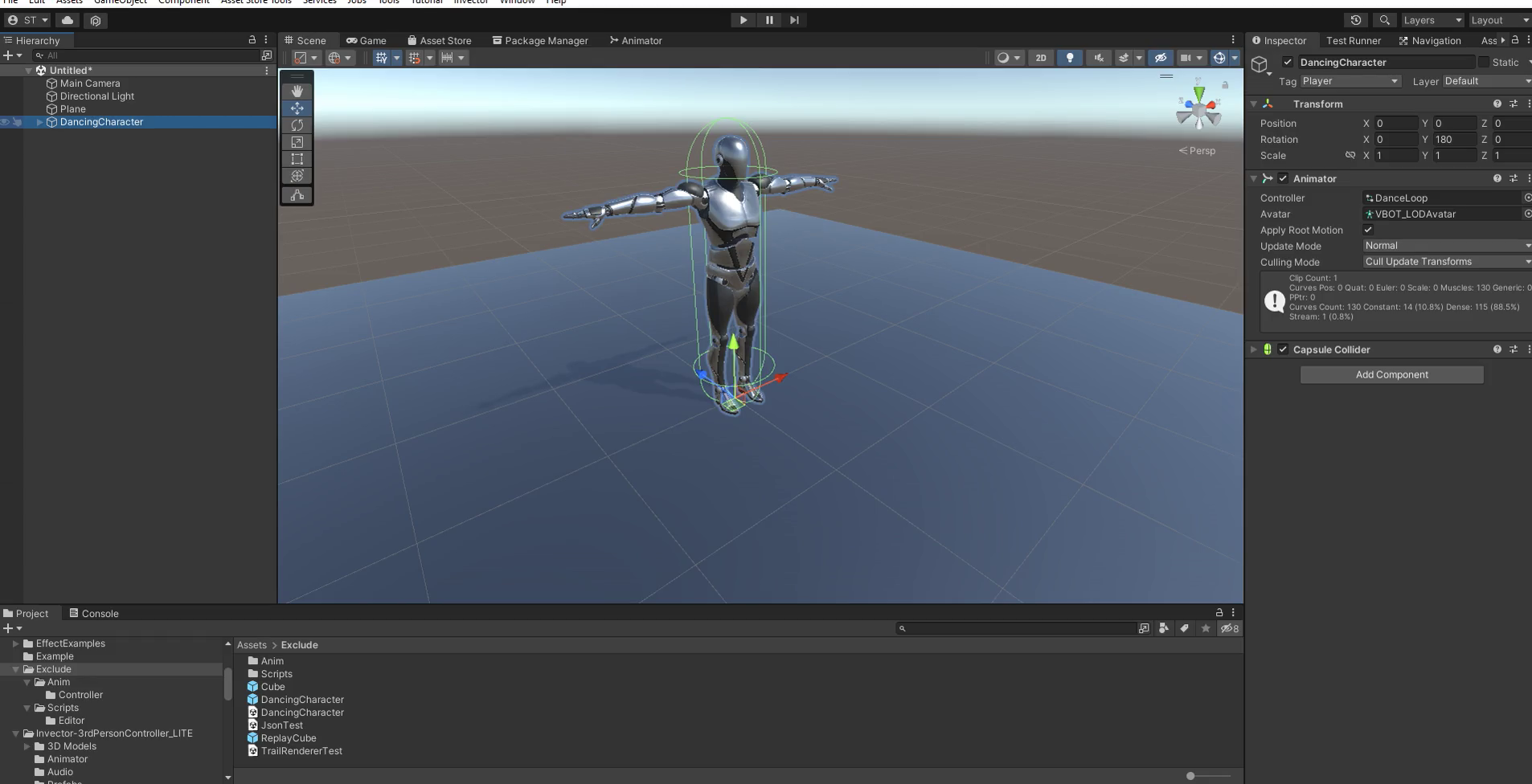This screenshot has width=1532, height=784.
Task: Select the Rotate tool
Action: [x=297, y=125]
